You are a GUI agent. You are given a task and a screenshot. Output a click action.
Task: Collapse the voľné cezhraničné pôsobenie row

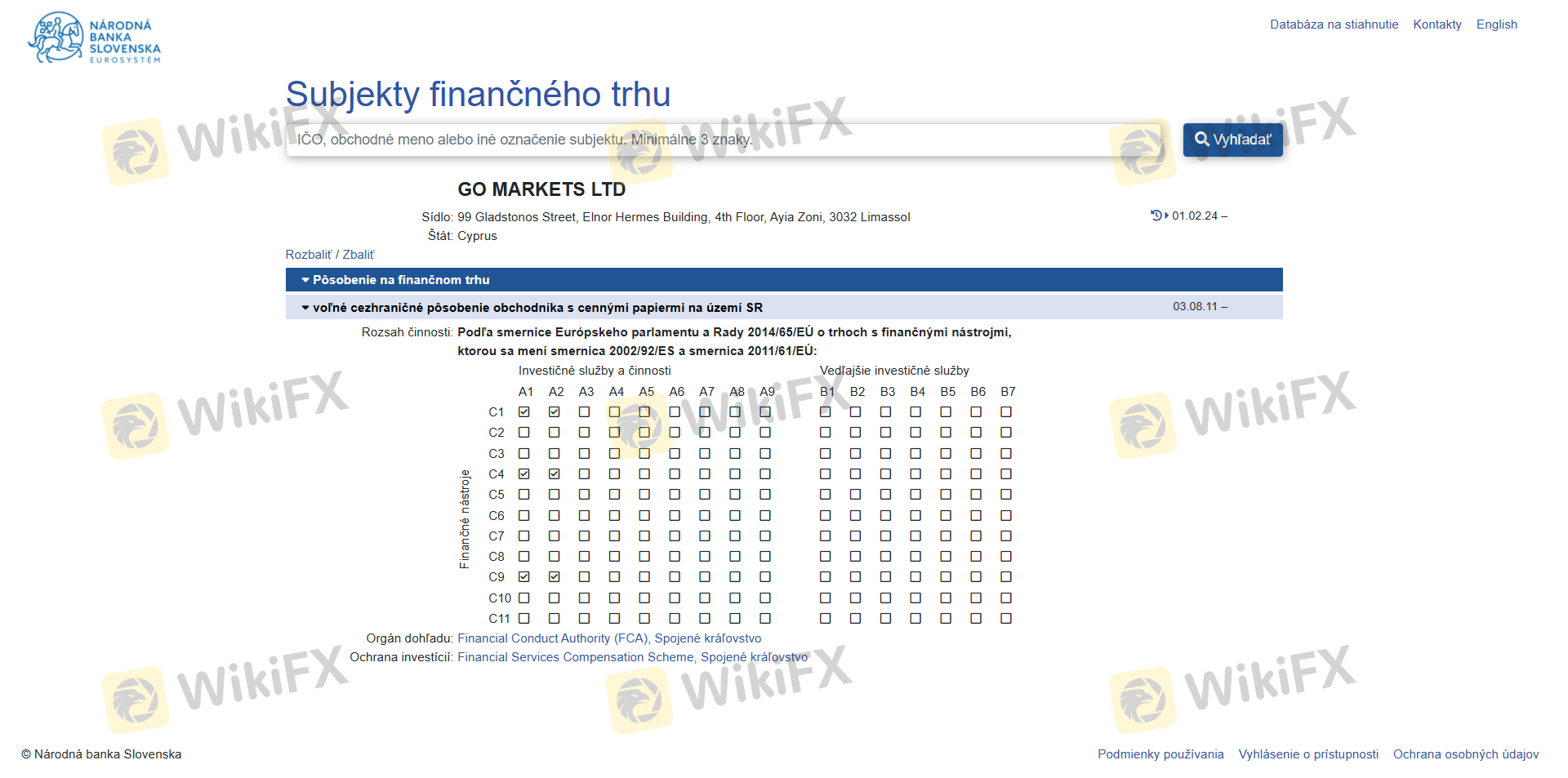[537, 308]
